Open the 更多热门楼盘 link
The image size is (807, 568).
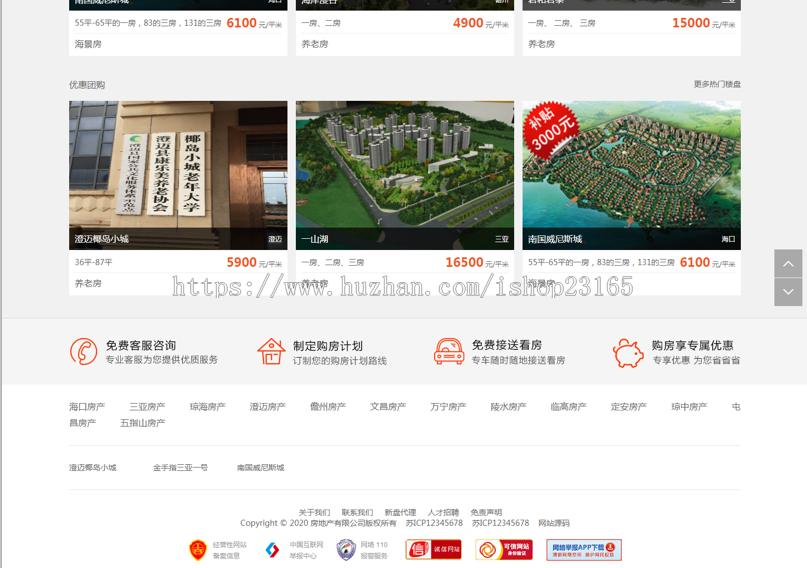[717, 84]
